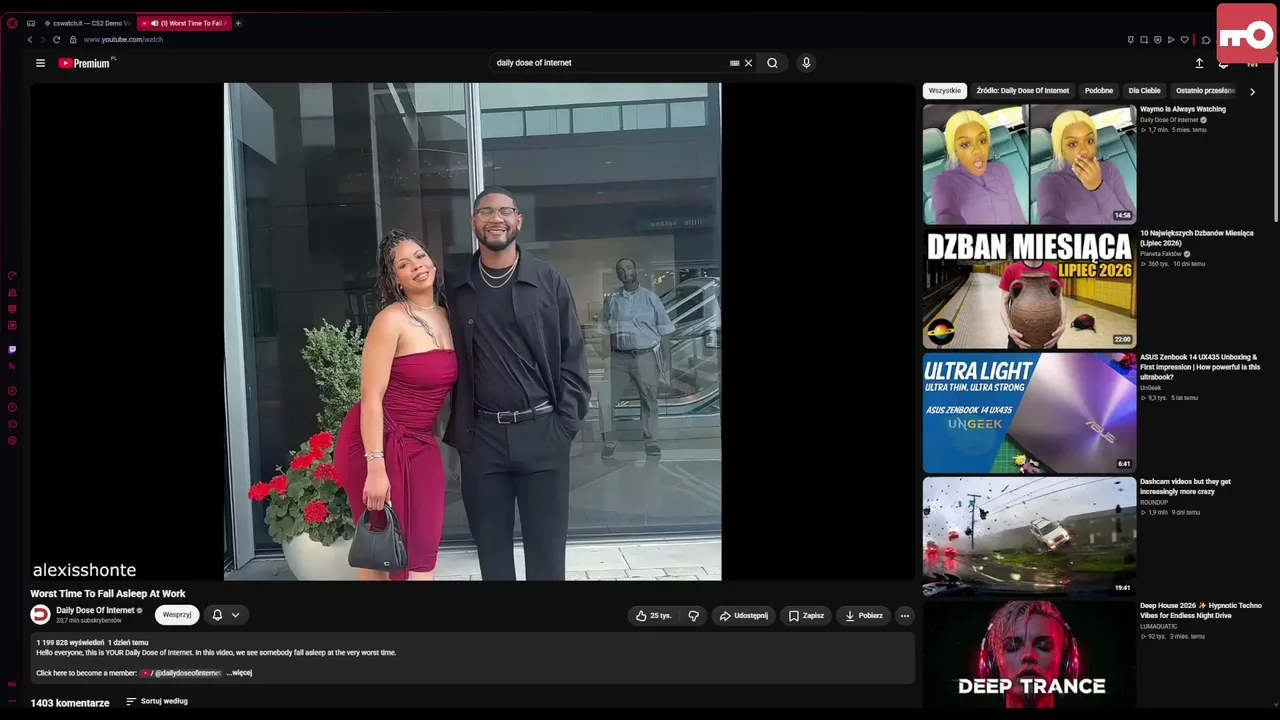Open the Opera workspaces icon beside the tabs

click(x=31, y=23)
